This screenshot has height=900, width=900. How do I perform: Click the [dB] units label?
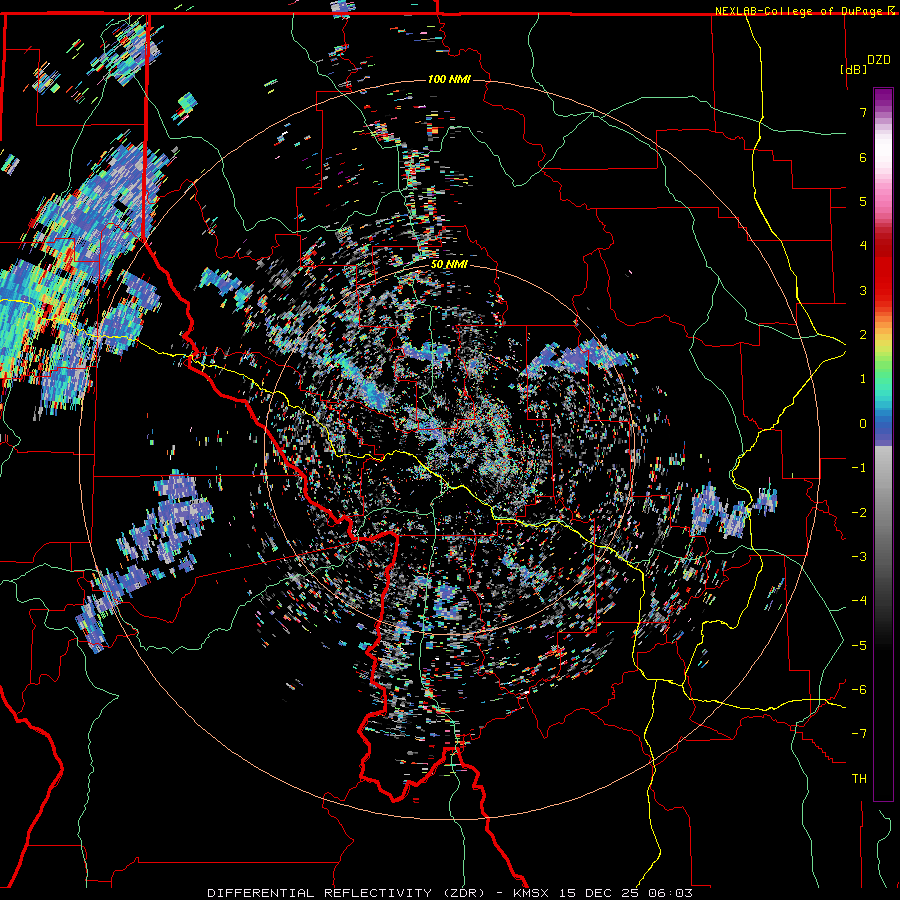coord(853,69)
